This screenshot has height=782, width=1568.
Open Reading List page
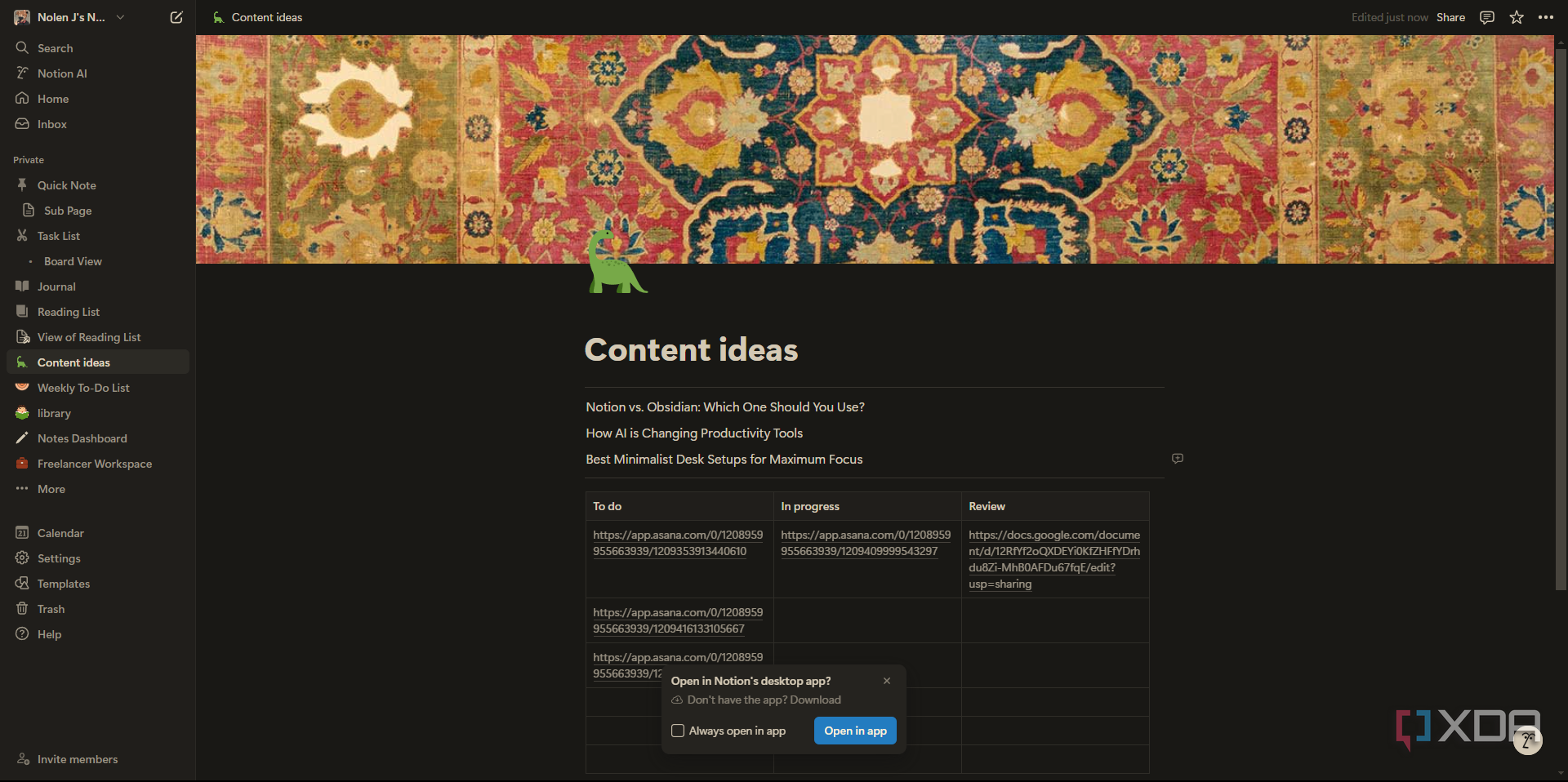point(98,312)
